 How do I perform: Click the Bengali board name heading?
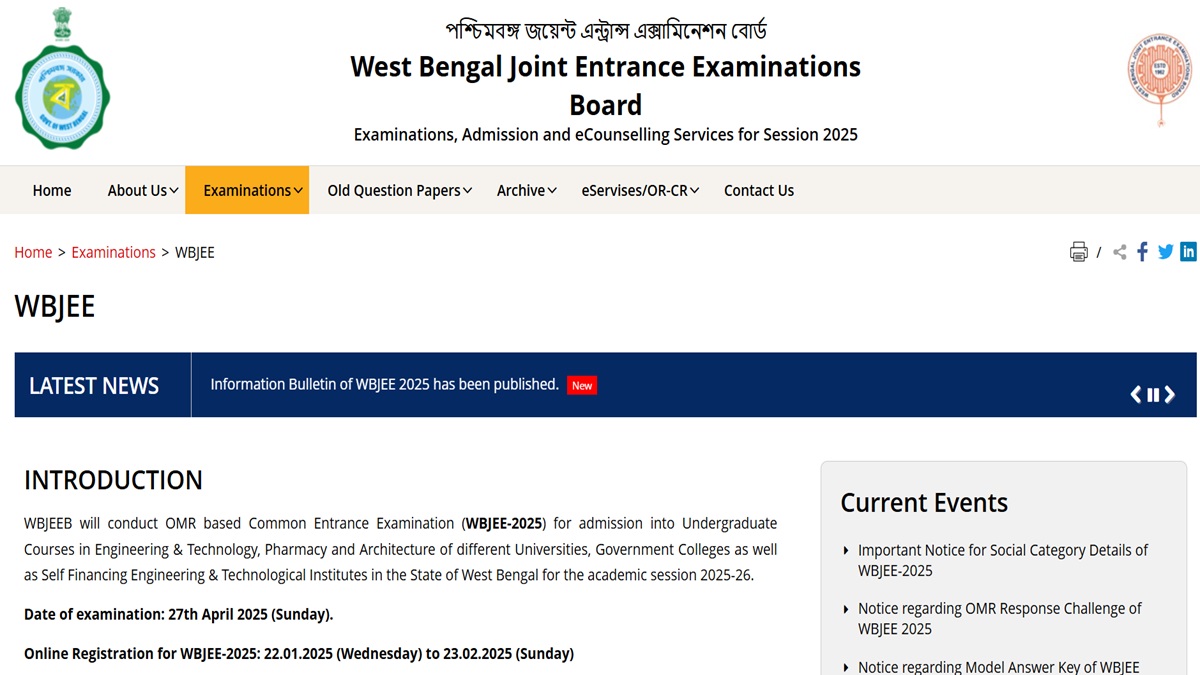click(606, 29)
